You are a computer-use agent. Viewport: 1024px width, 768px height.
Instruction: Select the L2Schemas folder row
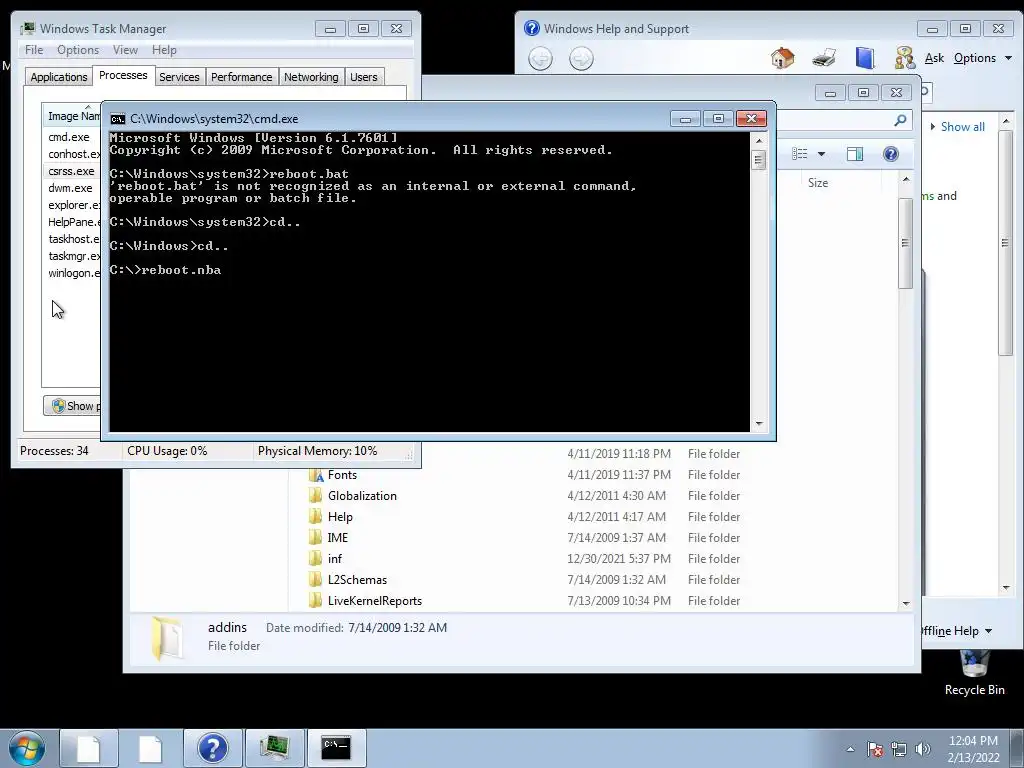524,579
